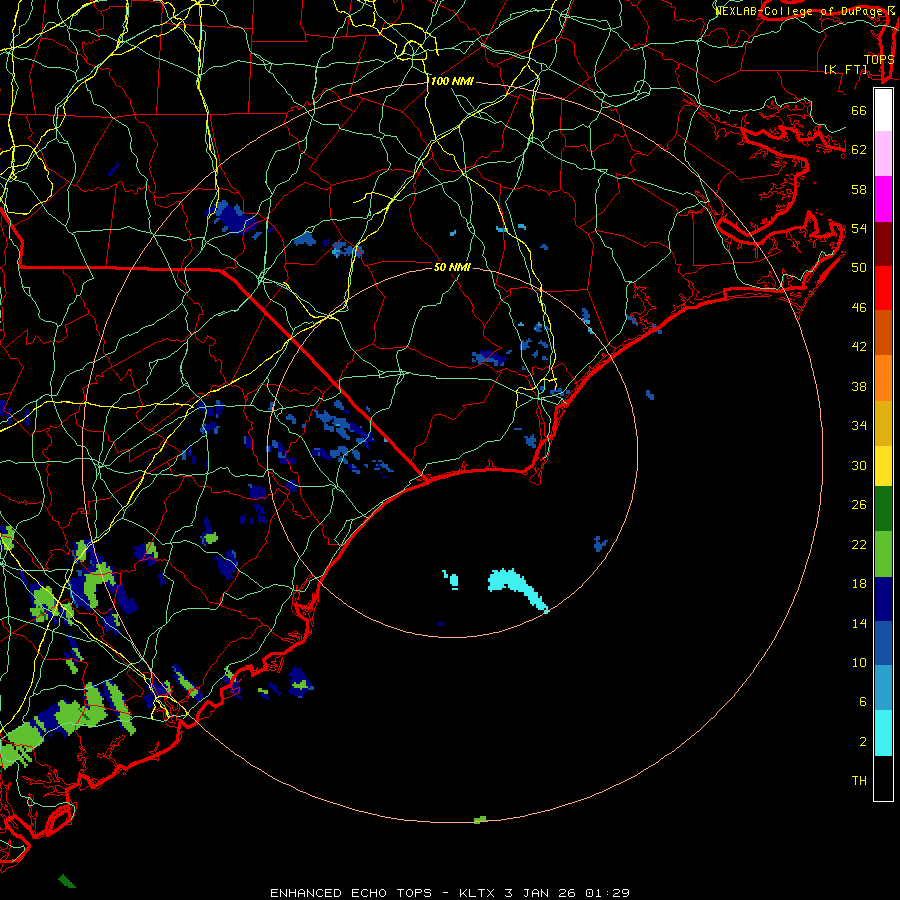Click the "50" legend value on the scale

[859, 268]
